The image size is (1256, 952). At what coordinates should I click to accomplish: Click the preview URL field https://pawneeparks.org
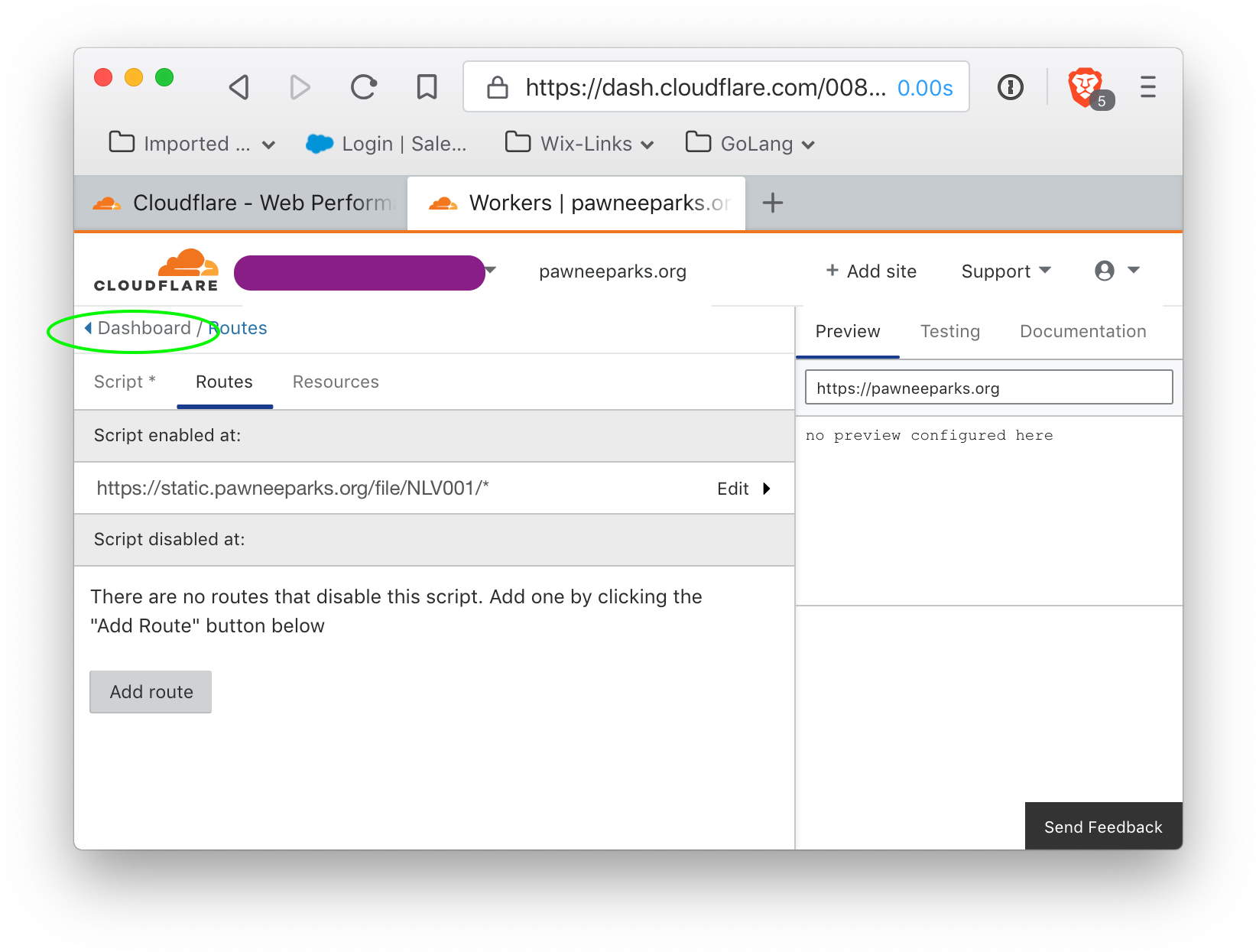(988, 387)
